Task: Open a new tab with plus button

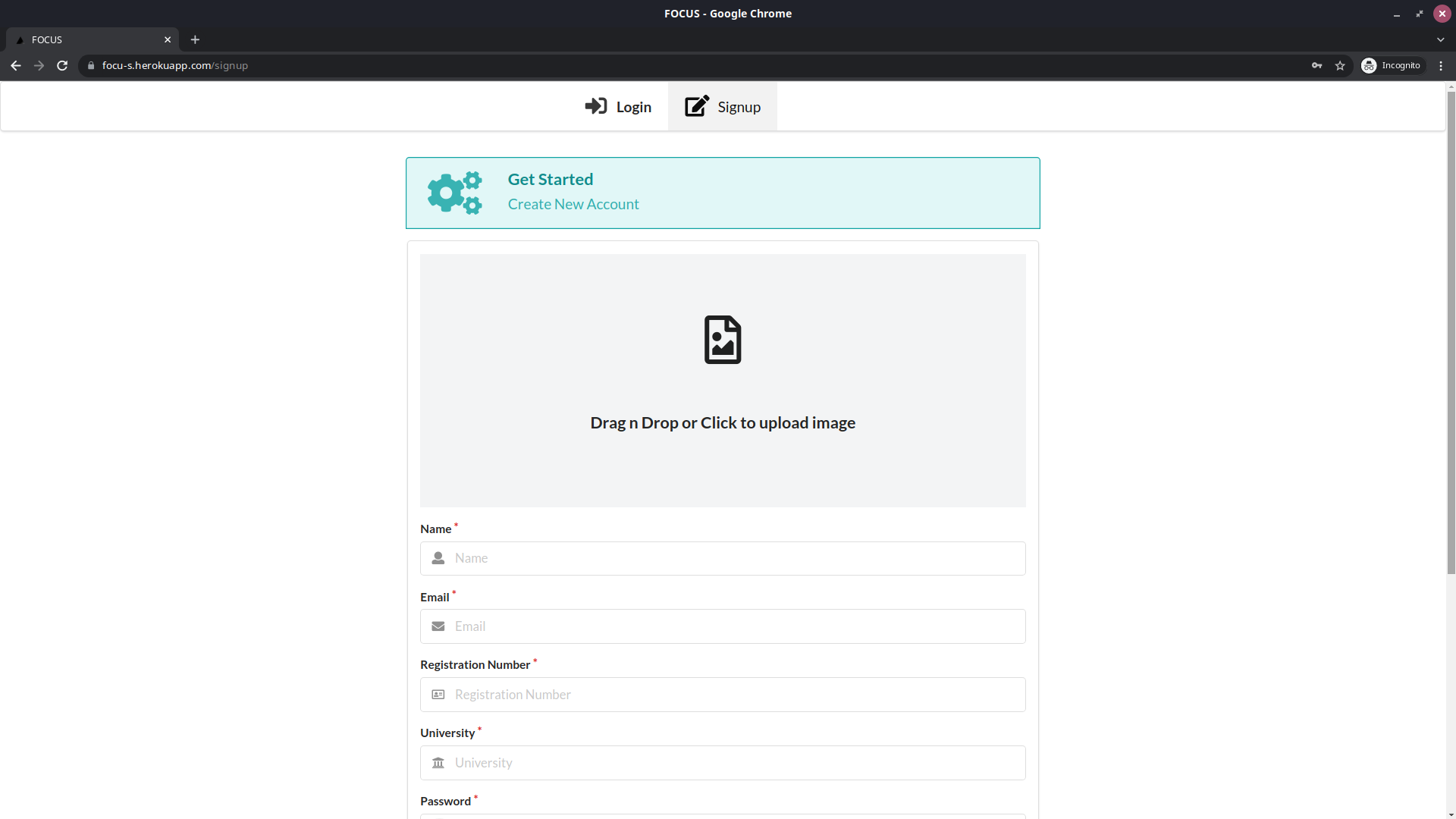Action: (x=195, y=39)
